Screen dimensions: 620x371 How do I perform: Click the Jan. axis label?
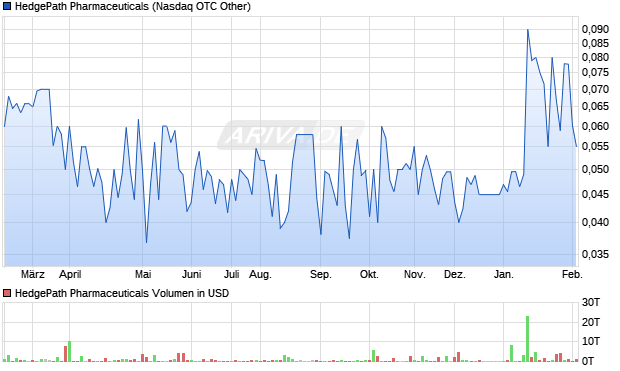point(504,274)
